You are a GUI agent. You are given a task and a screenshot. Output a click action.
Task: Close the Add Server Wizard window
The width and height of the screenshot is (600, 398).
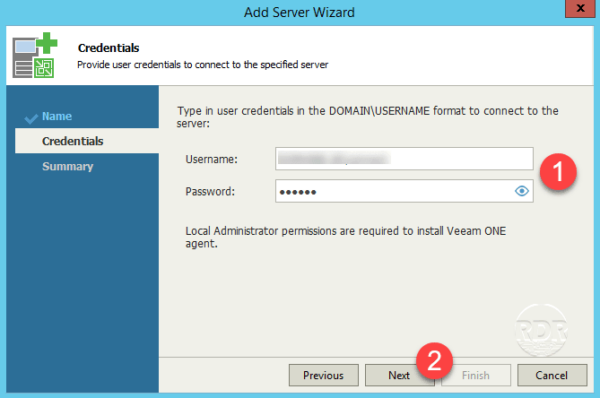[x=580, y=8]
